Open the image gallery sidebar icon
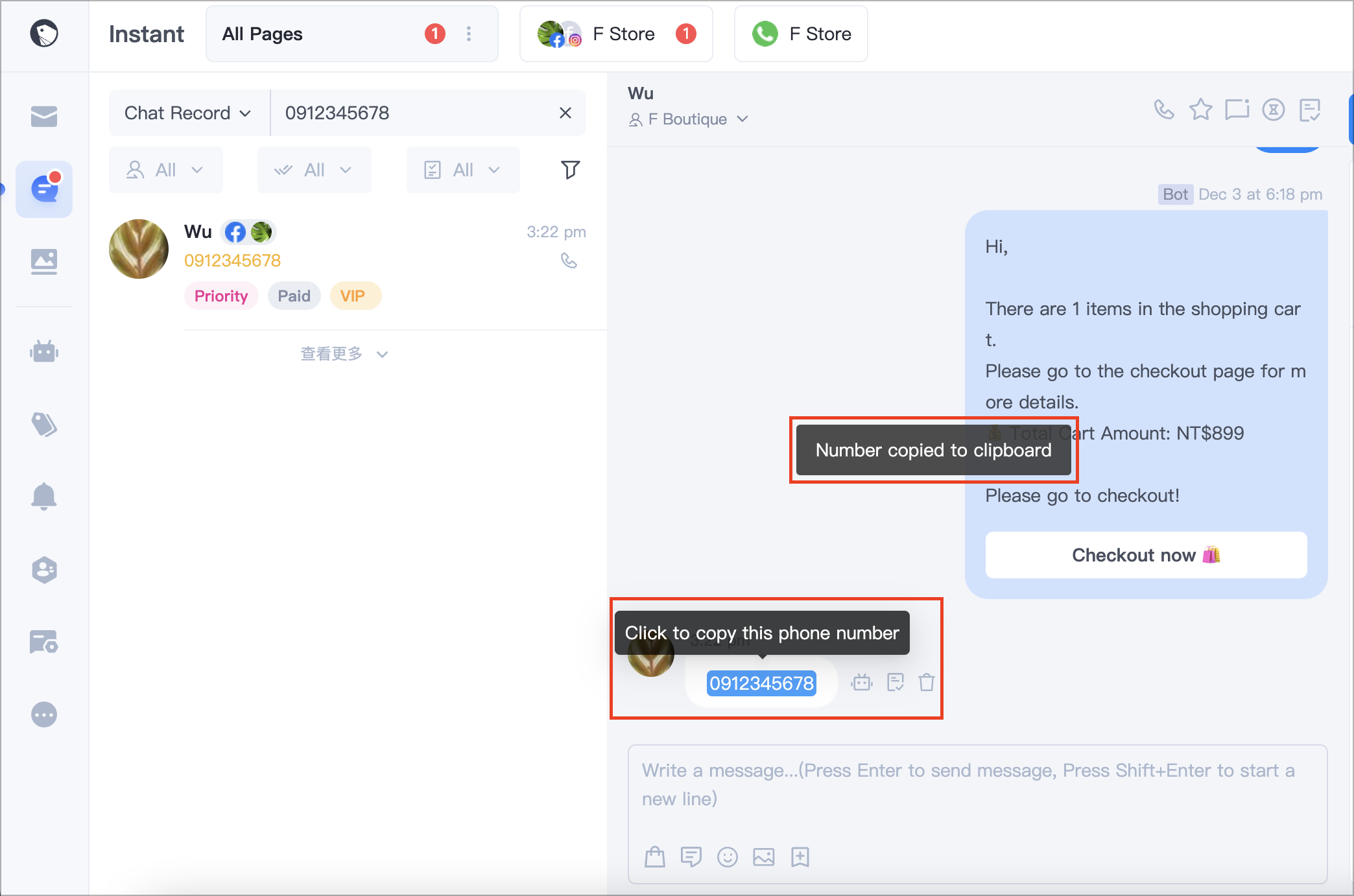 click(x=44, y=261)
